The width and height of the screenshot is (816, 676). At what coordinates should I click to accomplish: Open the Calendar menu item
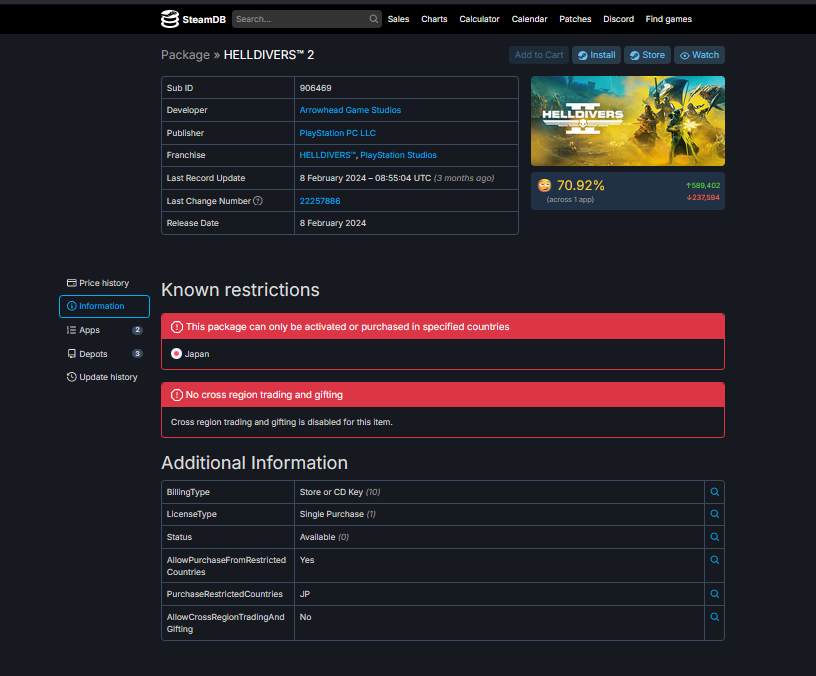point(529,19)
